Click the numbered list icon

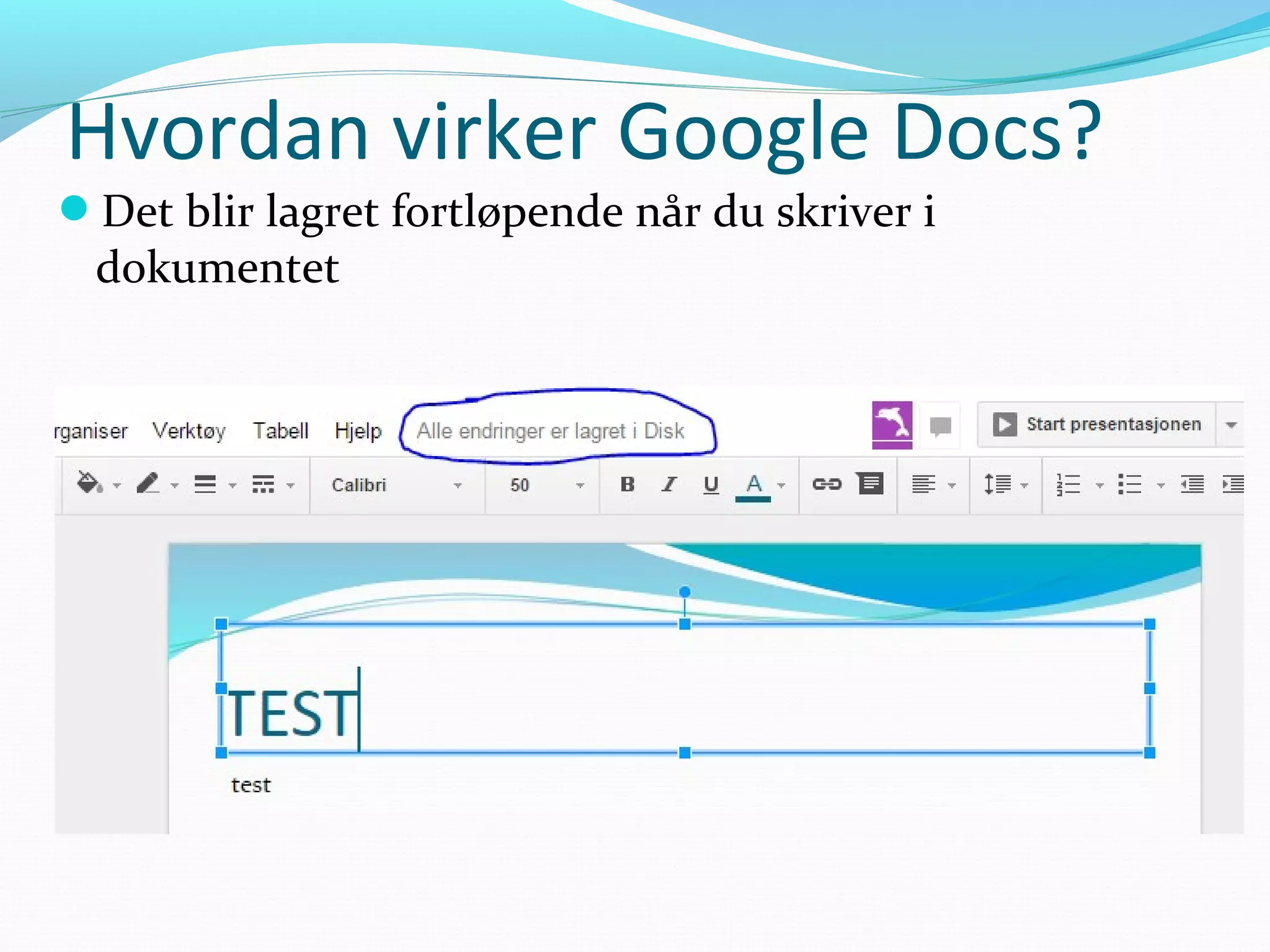click(x=1068, y=484)
